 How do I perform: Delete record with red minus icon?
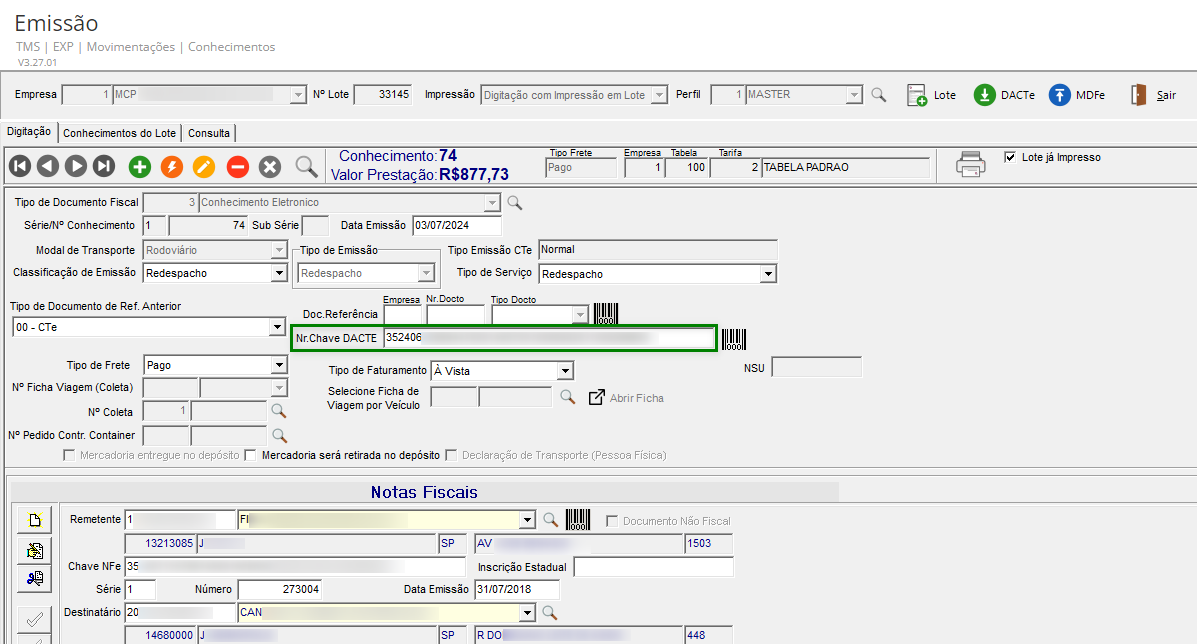[237, 166]
